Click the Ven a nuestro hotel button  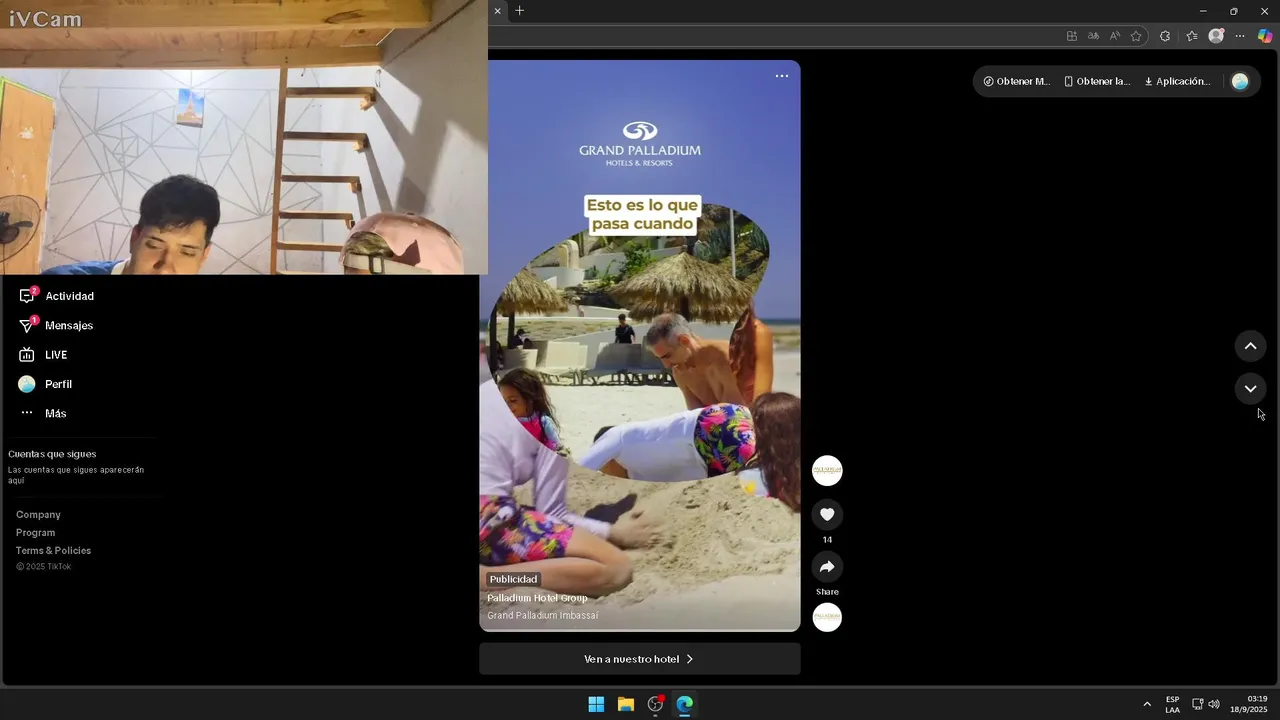click(x=640, y=659)
